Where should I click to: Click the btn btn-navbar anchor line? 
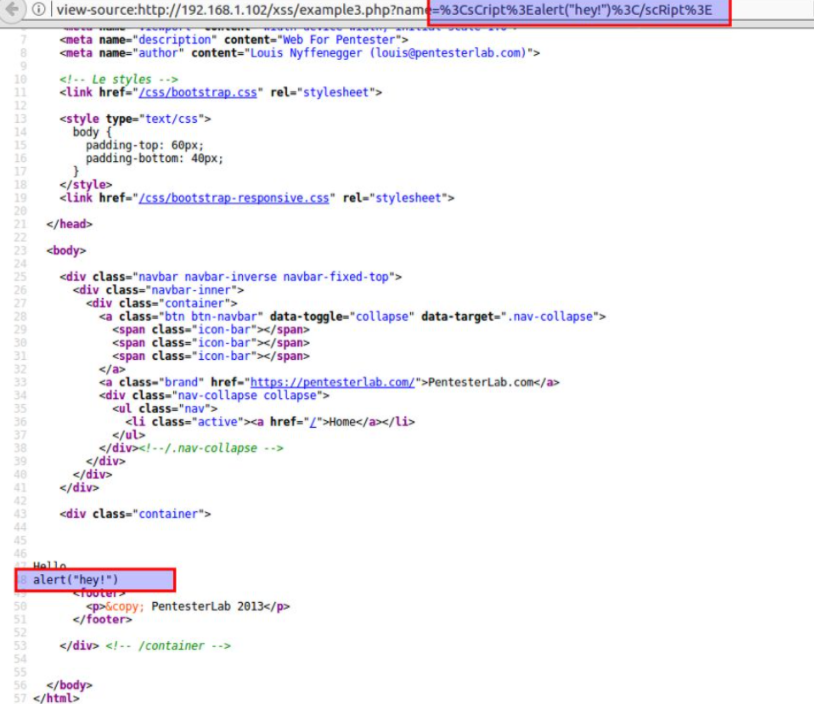pos(352,317)
